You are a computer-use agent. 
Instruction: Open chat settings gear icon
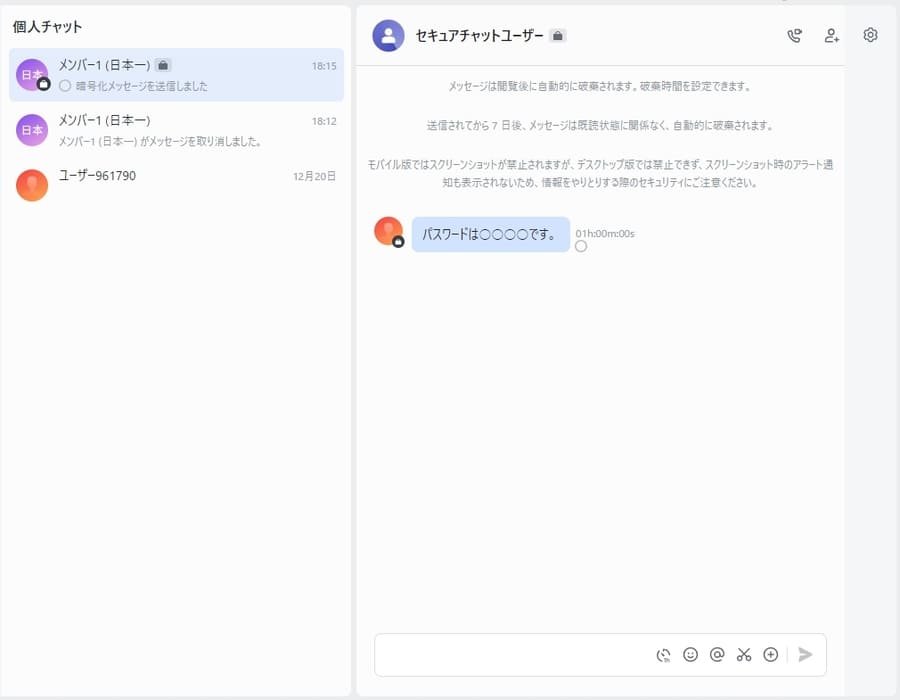(870, 35)
